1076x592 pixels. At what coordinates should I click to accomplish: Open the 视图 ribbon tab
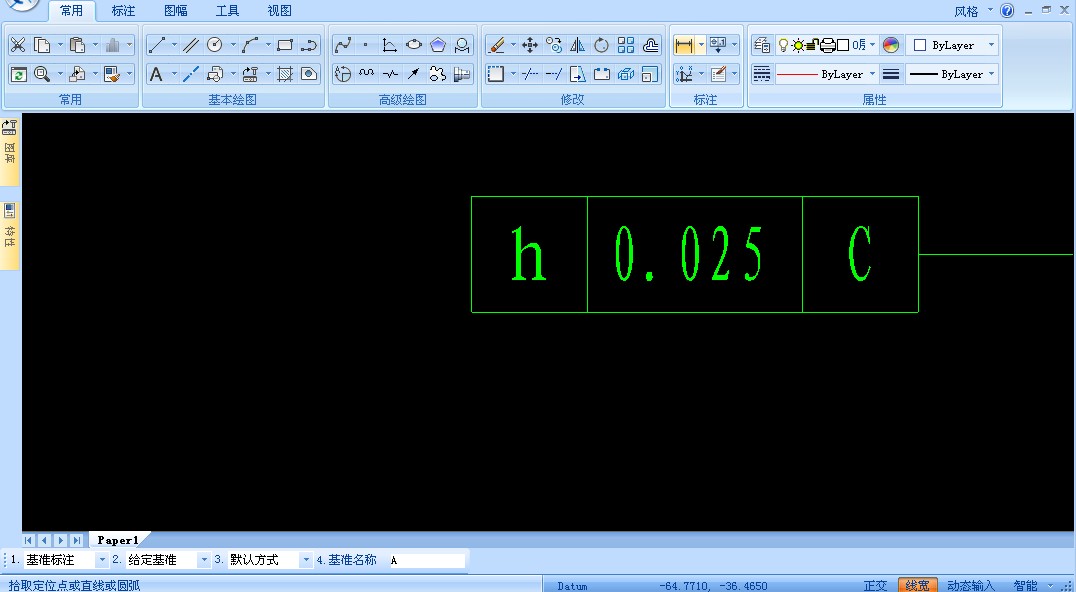(279, 10)
